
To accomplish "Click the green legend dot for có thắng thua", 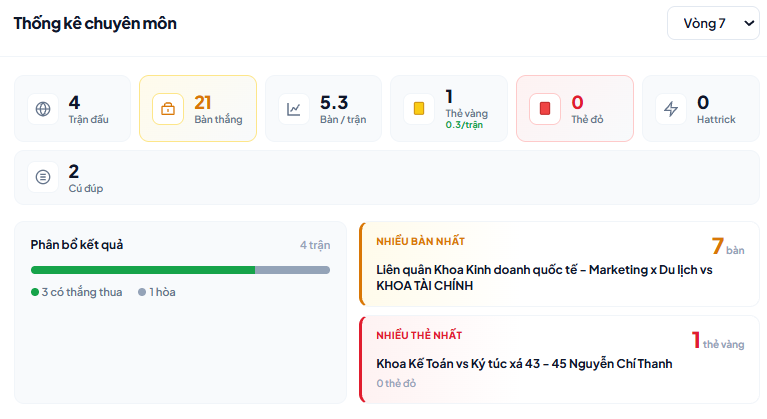I will coord(35,292).
